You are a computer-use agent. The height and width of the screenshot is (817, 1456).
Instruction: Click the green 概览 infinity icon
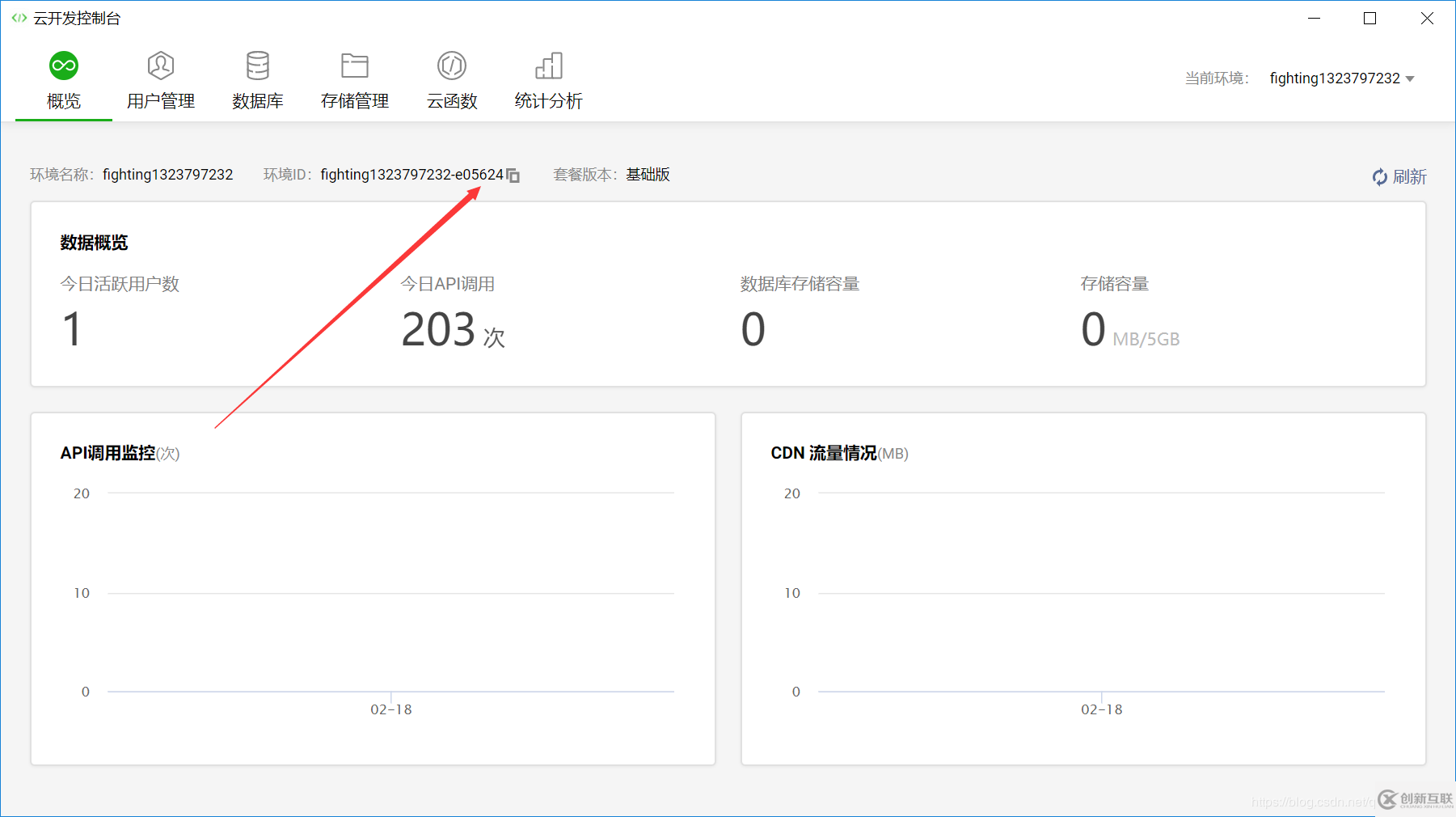(63, 66)
